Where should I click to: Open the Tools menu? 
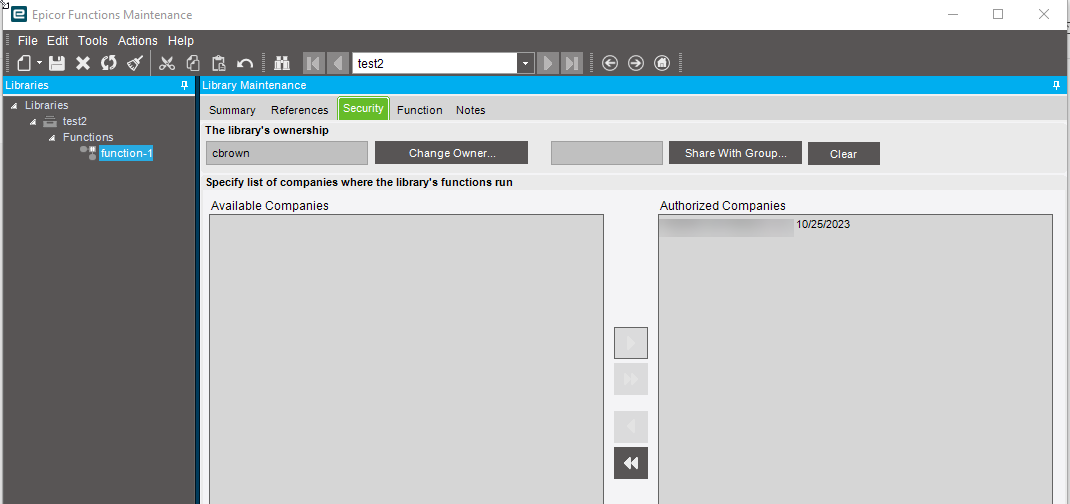pyautogui.click(x=93, y=41)
